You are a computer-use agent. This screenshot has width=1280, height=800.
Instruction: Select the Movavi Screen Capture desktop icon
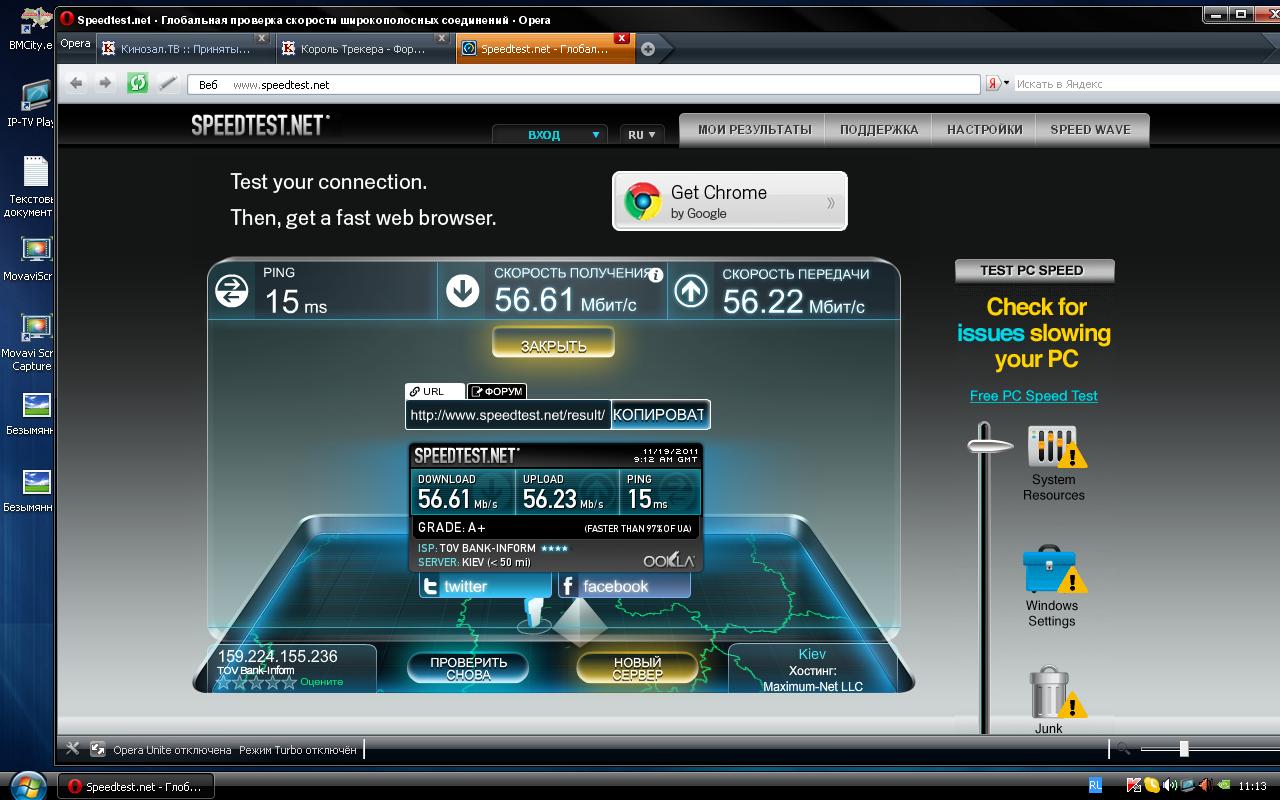[30, 343]
